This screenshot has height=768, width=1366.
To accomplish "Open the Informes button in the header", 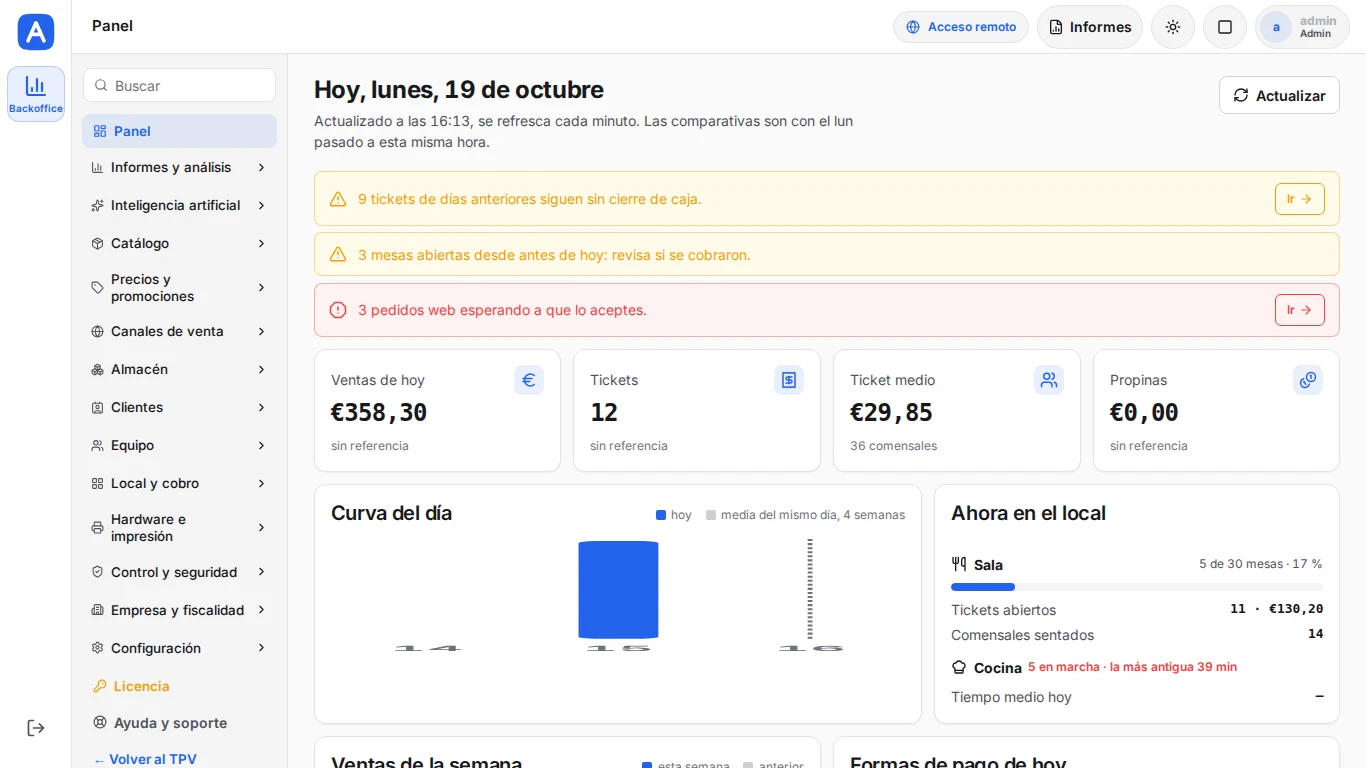I will [x=1090, y=27].
